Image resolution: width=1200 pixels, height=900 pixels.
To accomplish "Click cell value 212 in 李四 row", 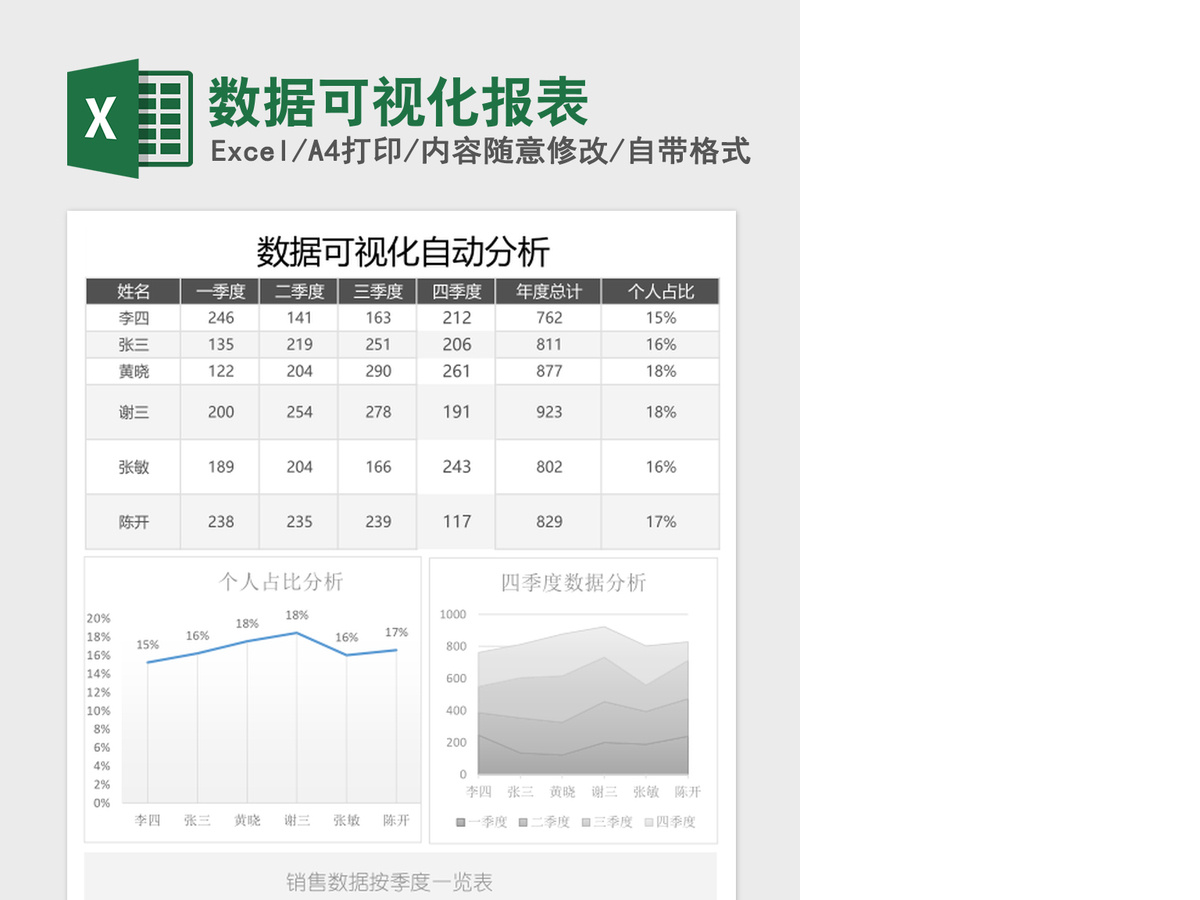I will tap(456, 318).
